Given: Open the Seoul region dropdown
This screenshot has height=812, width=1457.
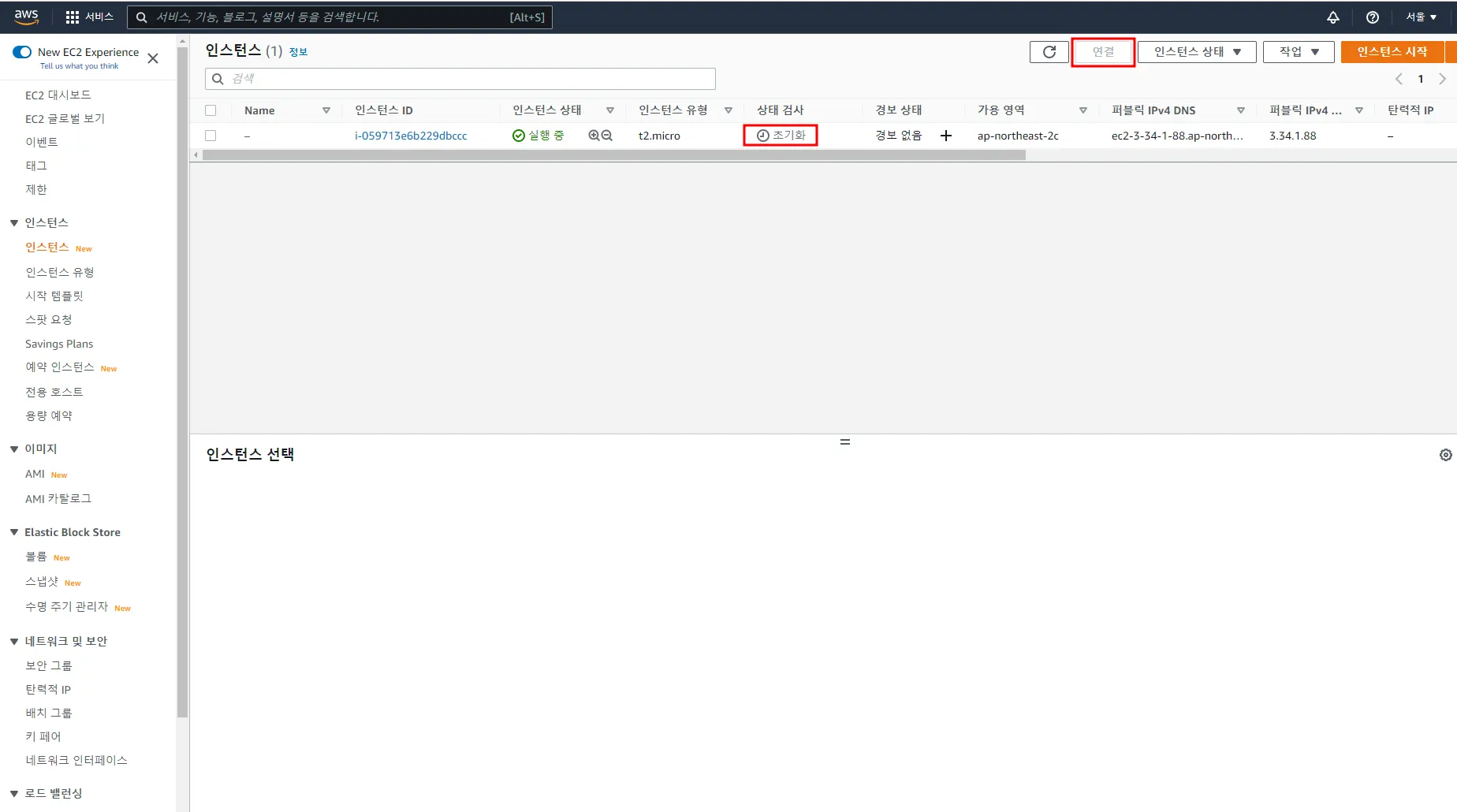Looking at the screenshot, I should [1422, 17].
